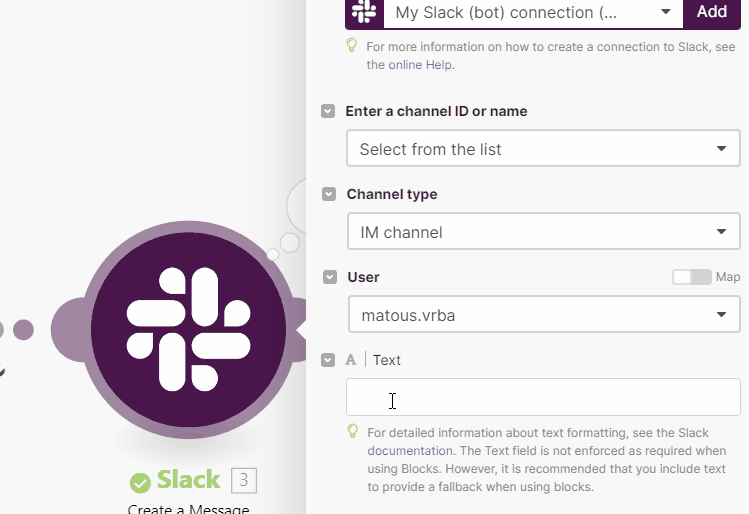749x514 pixels.
Task: Open My Slack (bot) connection dropdown
Action: coord(533,12)
